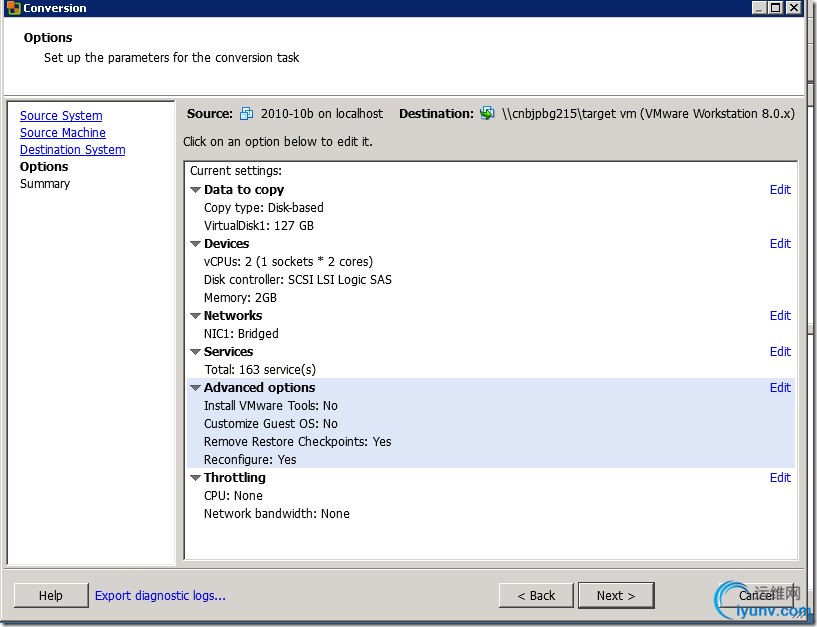Collapse the Devices section

[195, 244]
